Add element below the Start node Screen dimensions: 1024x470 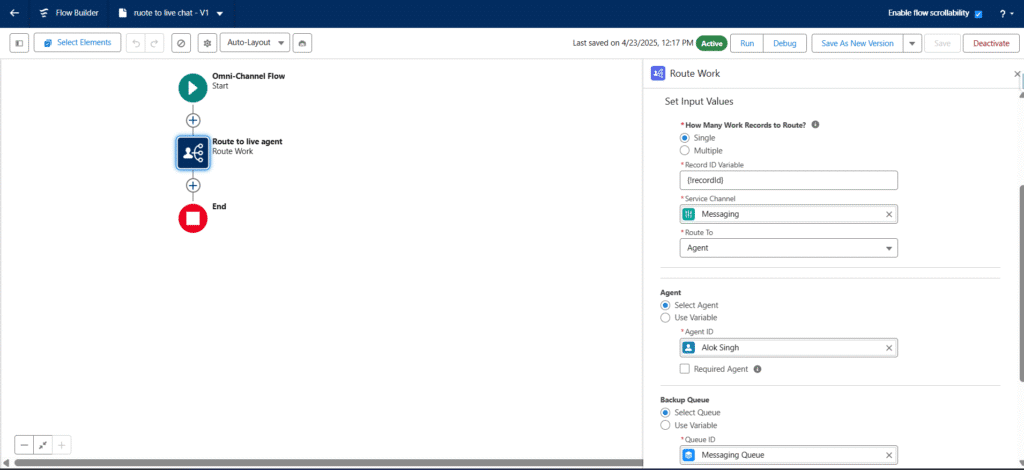coord(193,120)
